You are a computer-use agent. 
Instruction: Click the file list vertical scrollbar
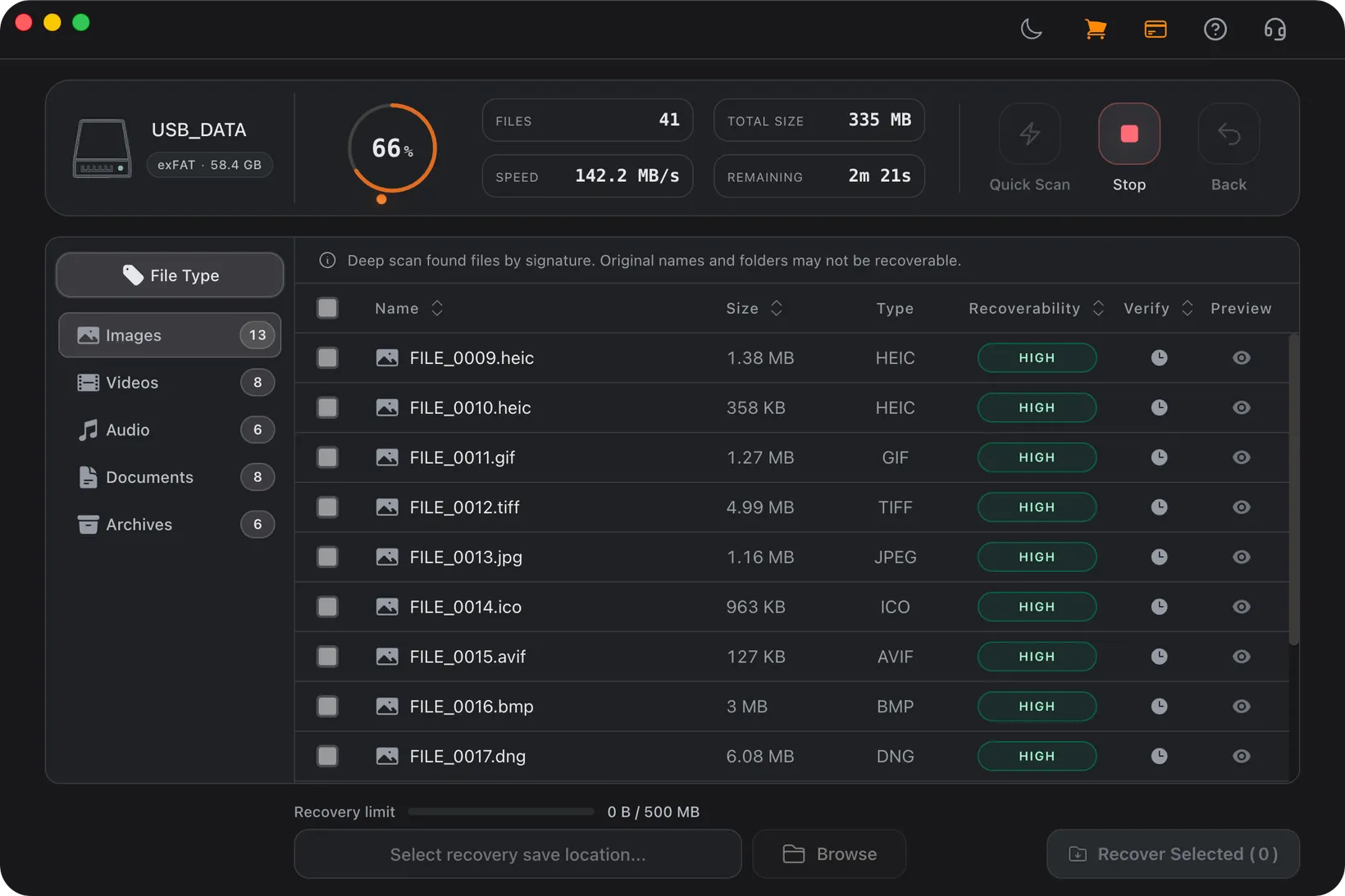(x=1293, y=489)
